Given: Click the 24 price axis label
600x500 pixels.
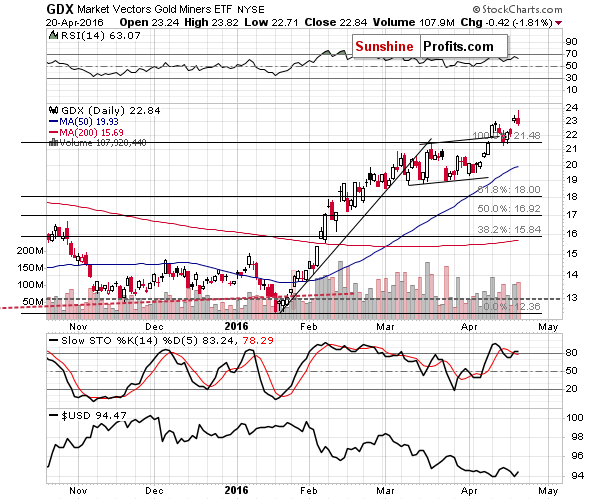Looking at the screenshot, I should click(x=571, y=108).
